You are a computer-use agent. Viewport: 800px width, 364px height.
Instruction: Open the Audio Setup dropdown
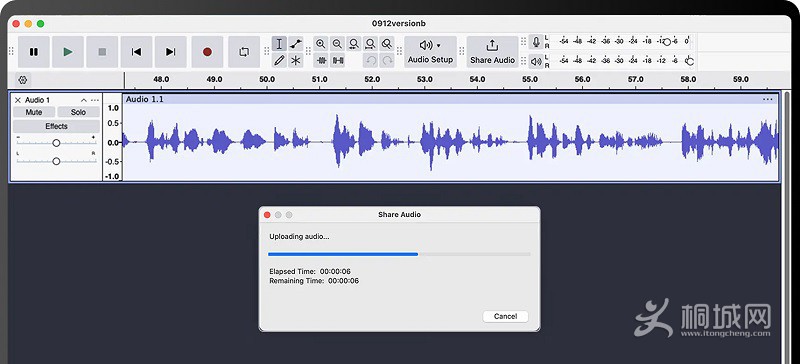click(x=430, y=52)
